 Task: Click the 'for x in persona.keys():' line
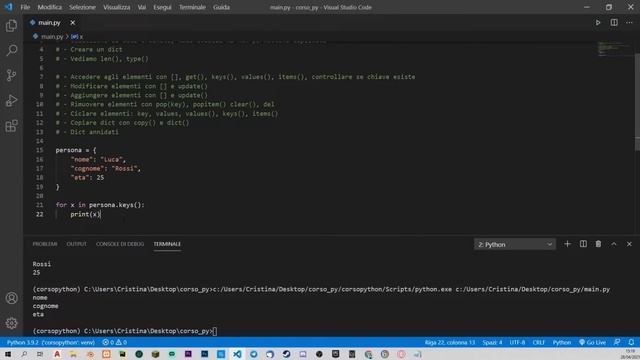coord(100,205)
